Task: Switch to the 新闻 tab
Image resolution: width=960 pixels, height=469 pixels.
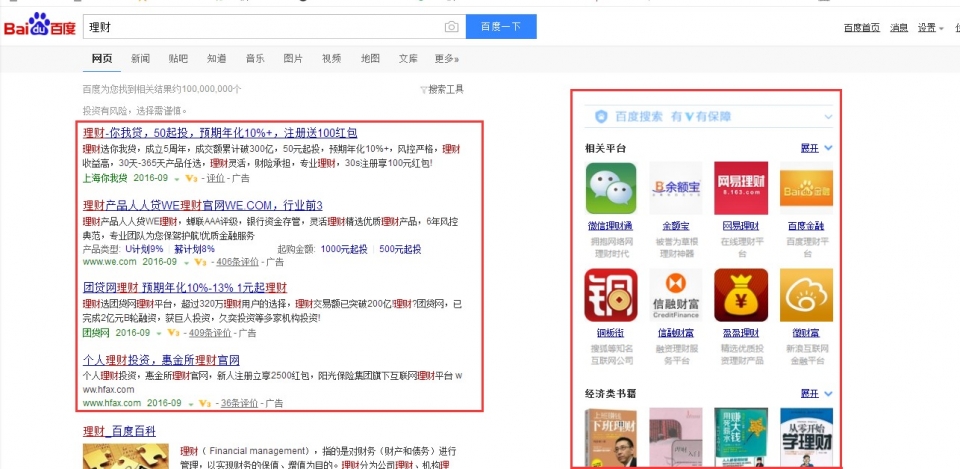Action: [140, 59]
